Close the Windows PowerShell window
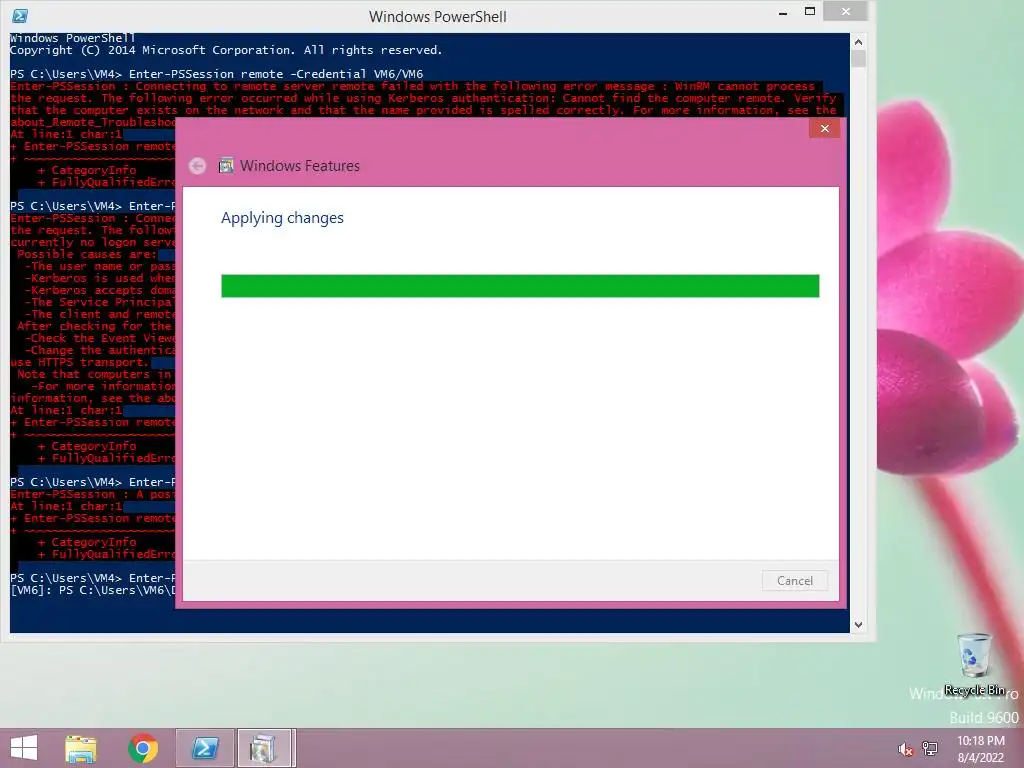Screen dimensions: 1024x768 846,11
